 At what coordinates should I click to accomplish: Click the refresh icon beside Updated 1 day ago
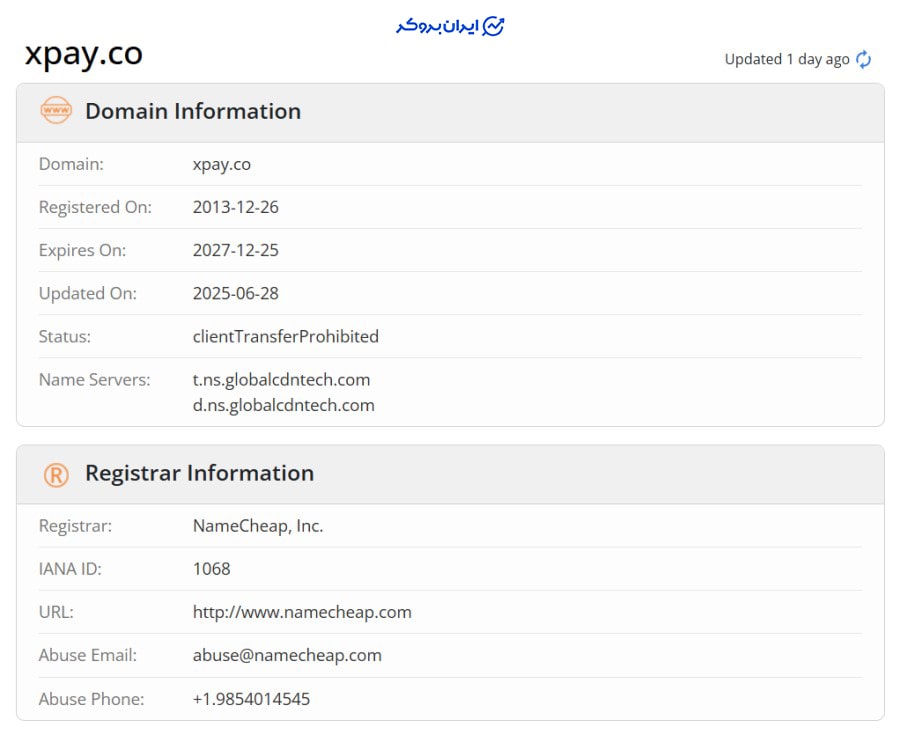point(863,59)
